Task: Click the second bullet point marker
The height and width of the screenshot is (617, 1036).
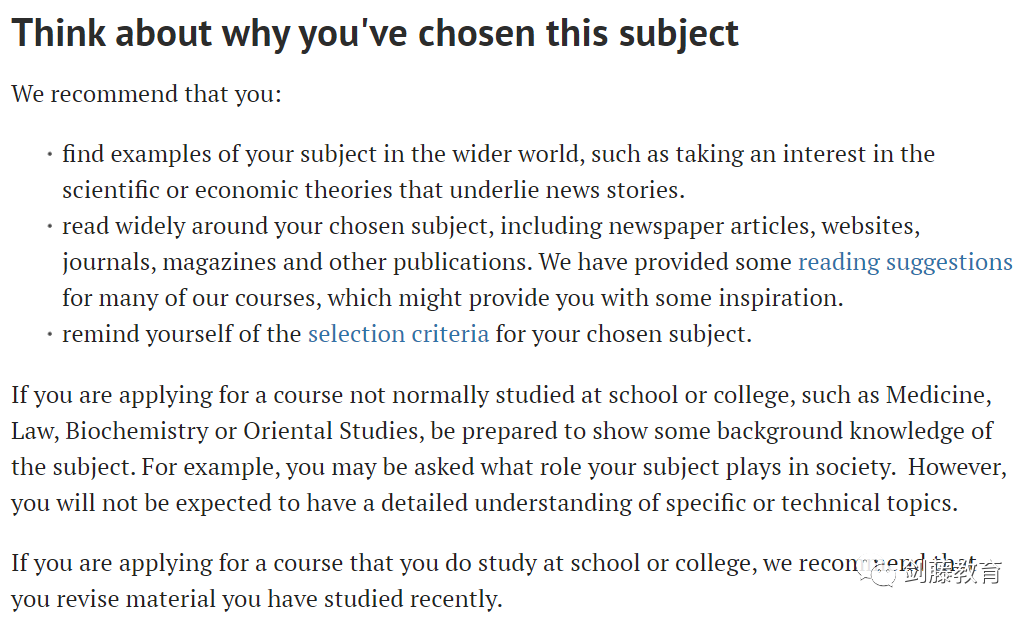Action: coord(50,227)
